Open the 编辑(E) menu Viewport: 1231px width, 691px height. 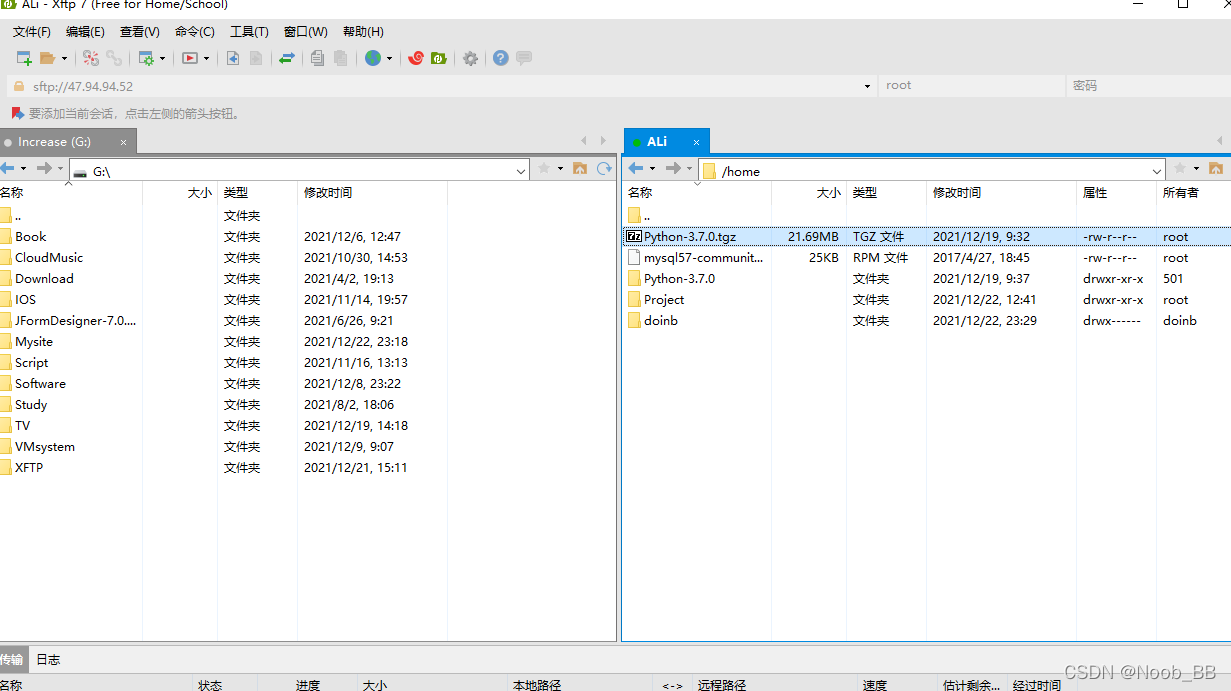pos(85,32)
